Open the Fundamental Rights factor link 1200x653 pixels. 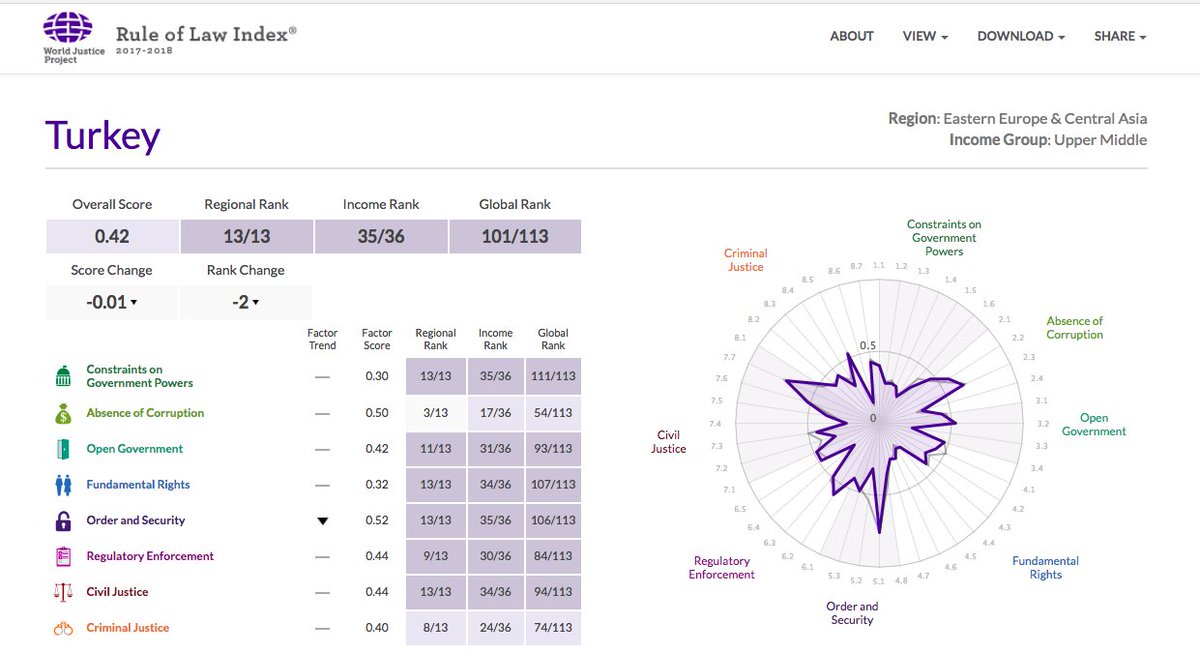pyautogui.click(x=138, y=485)
